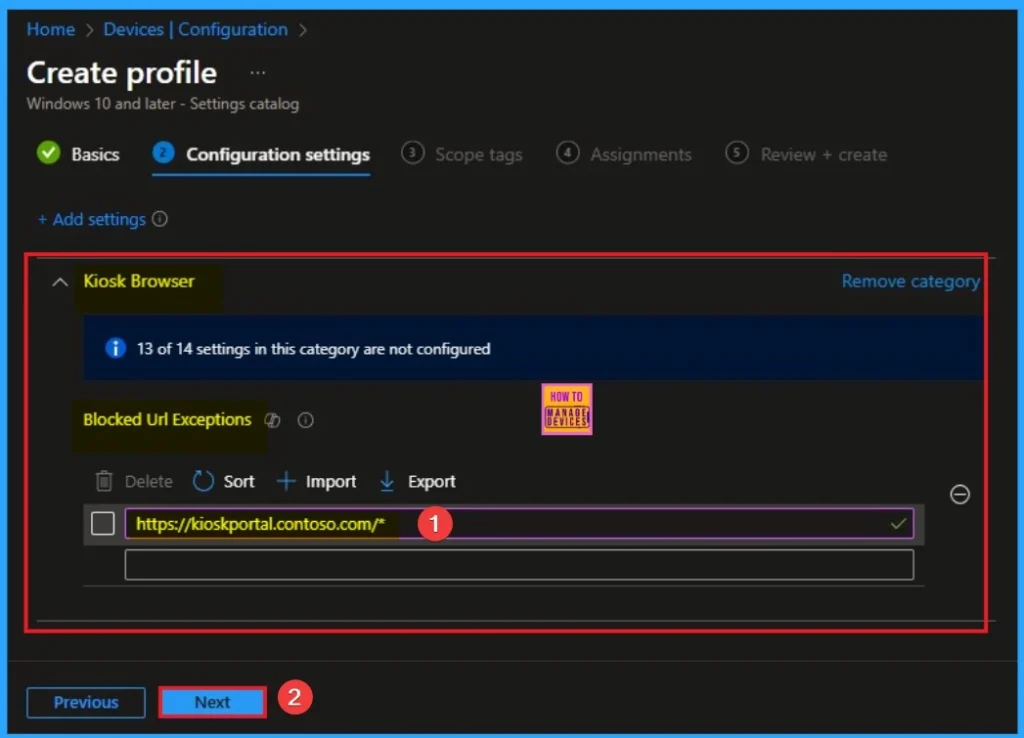Click the Sort icon in the toolbar
The image size is (1024, 738).
coord(204,481)
